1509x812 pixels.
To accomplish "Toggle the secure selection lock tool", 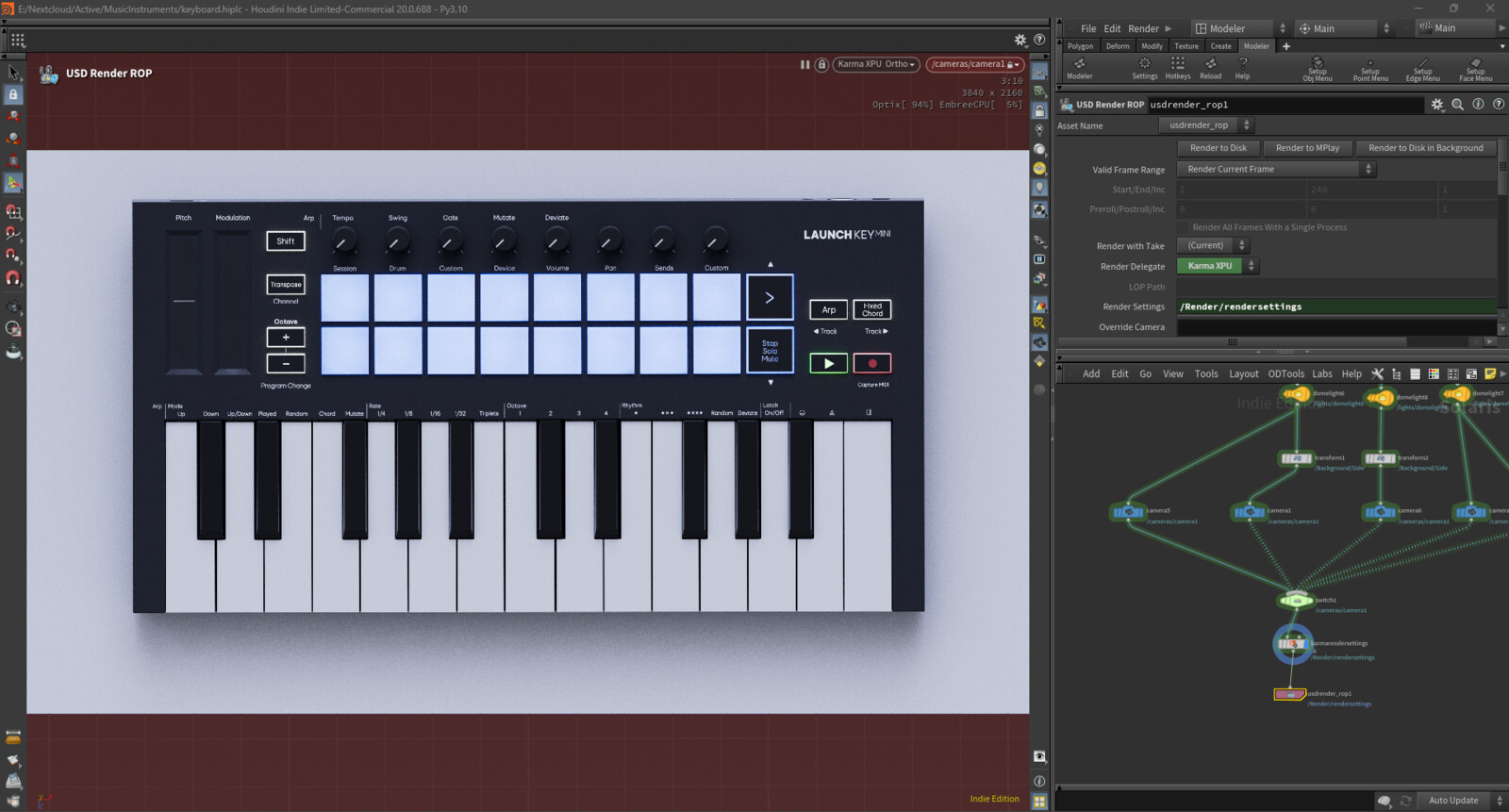I will tap(13, 94).
